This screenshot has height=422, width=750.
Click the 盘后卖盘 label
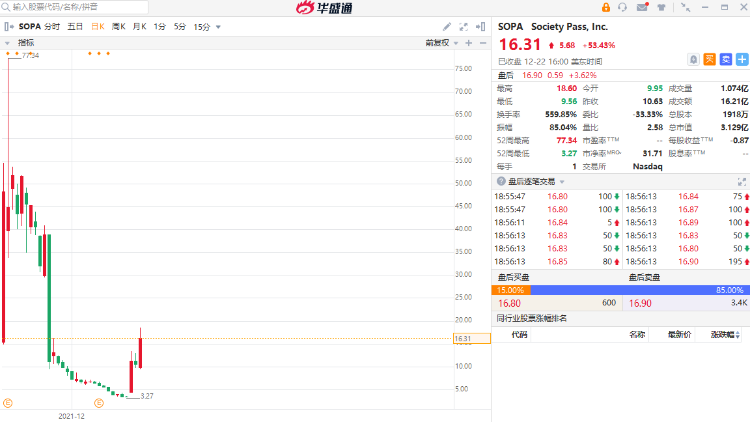[x=644, y=278]
